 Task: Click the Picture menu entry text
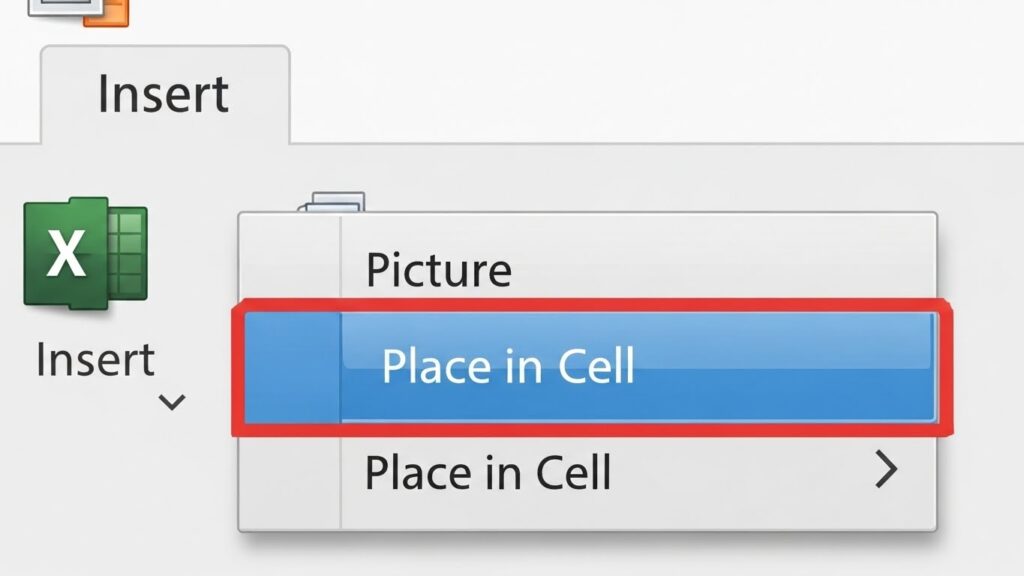point(438,270)
